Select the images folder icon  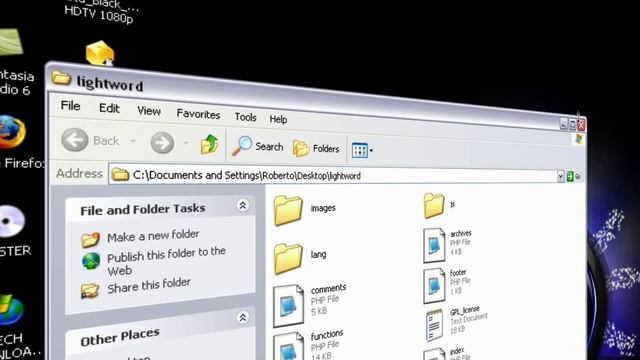pos(288,211)
